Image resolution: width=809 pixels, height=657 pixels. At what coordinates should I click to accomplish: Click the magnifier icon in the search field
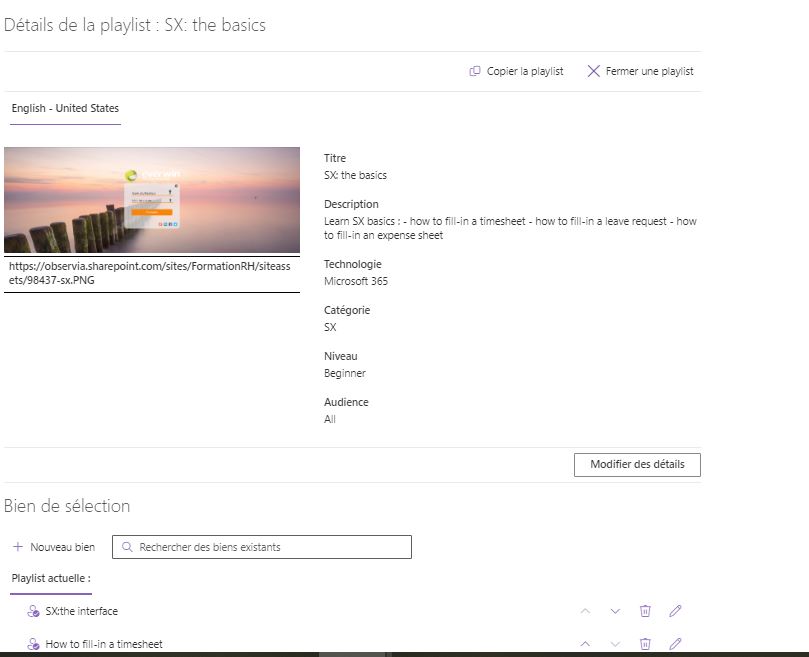click(127, 547)
